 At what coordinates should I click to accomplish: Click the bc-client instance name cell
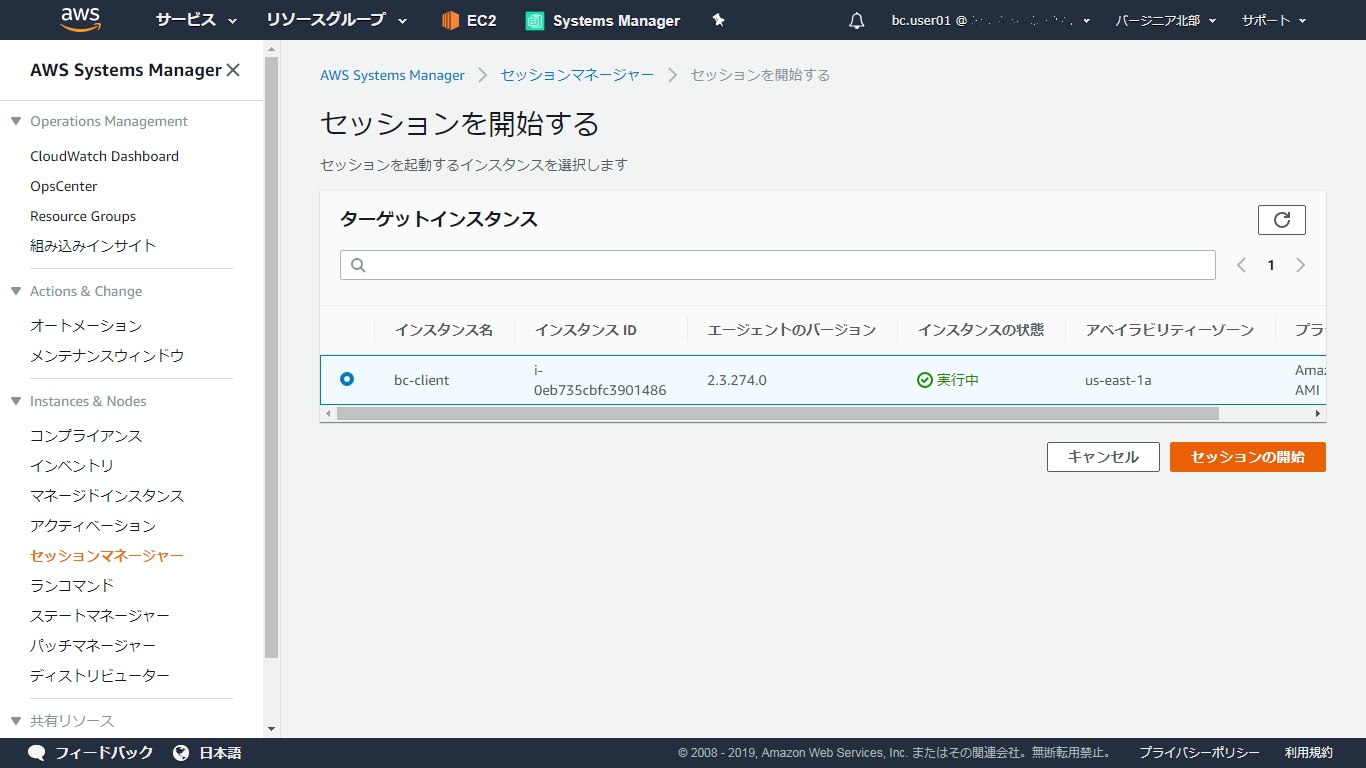[x=422, y=380]
